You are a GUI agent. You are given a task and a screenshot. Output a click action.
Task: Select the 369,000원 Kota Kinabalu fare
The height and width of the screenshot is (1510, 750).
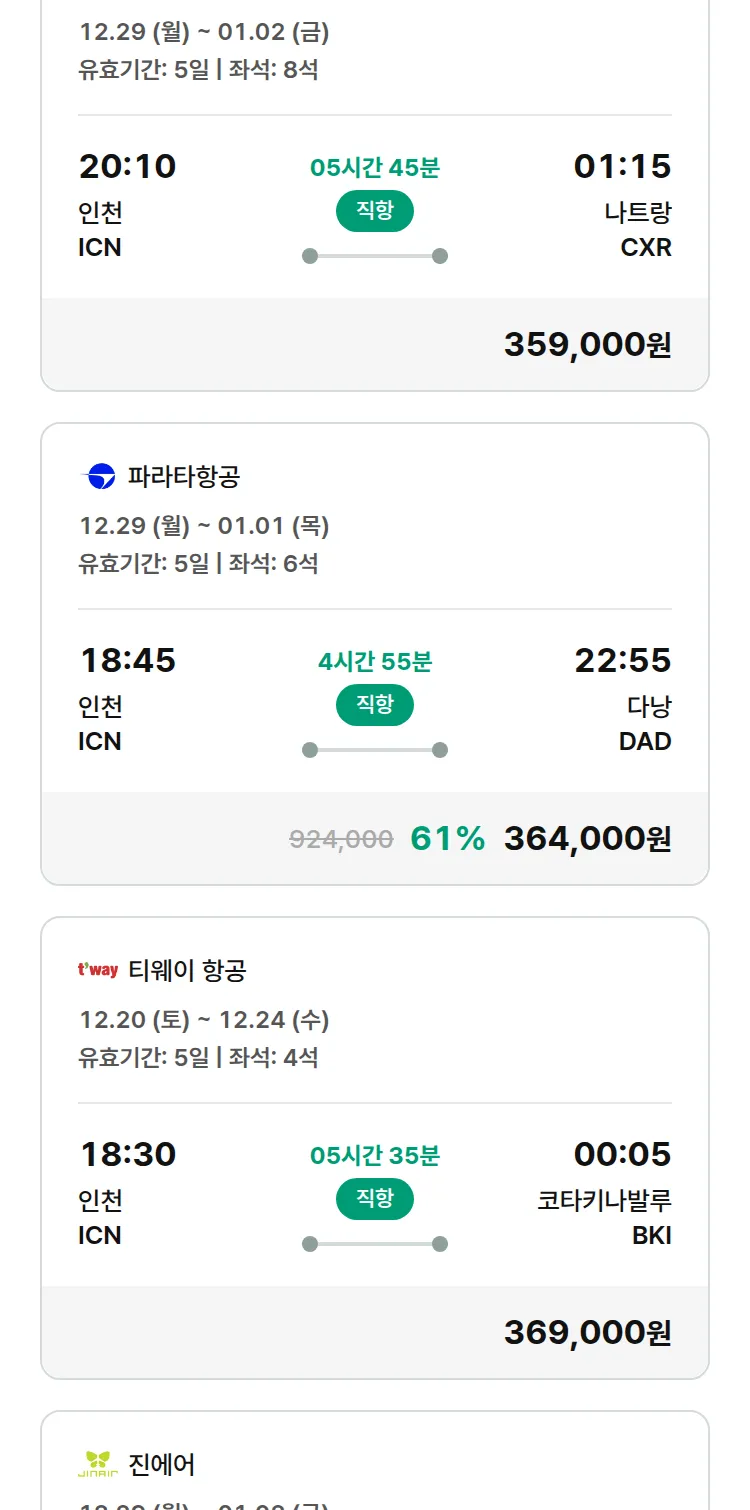[587, 1332]
